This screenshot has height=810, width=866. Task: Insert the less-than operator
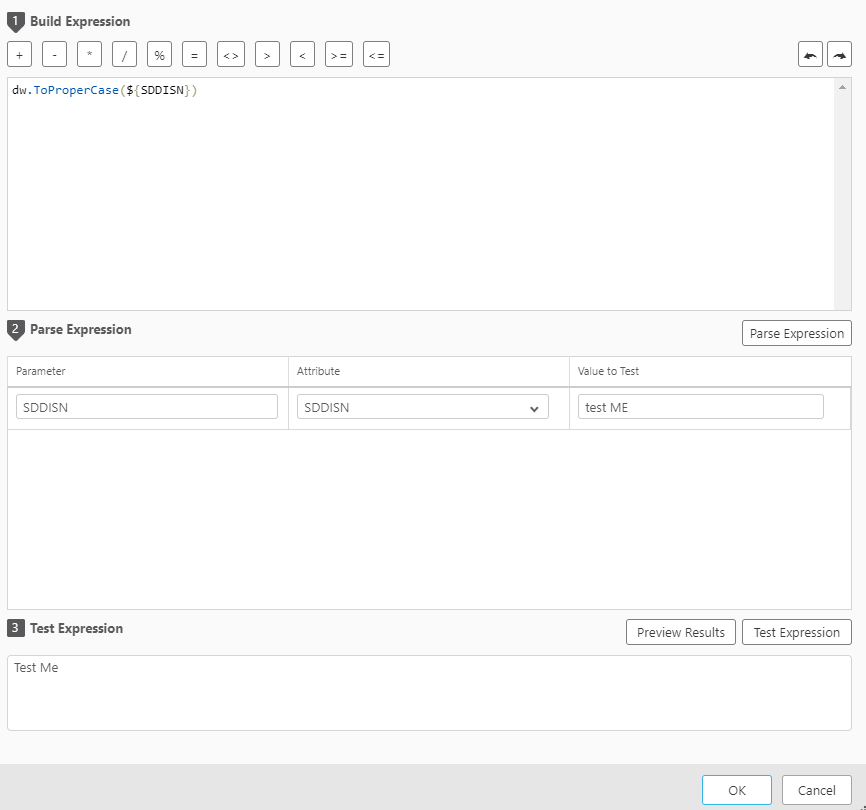pyautogui.click(x=302, y=54)
